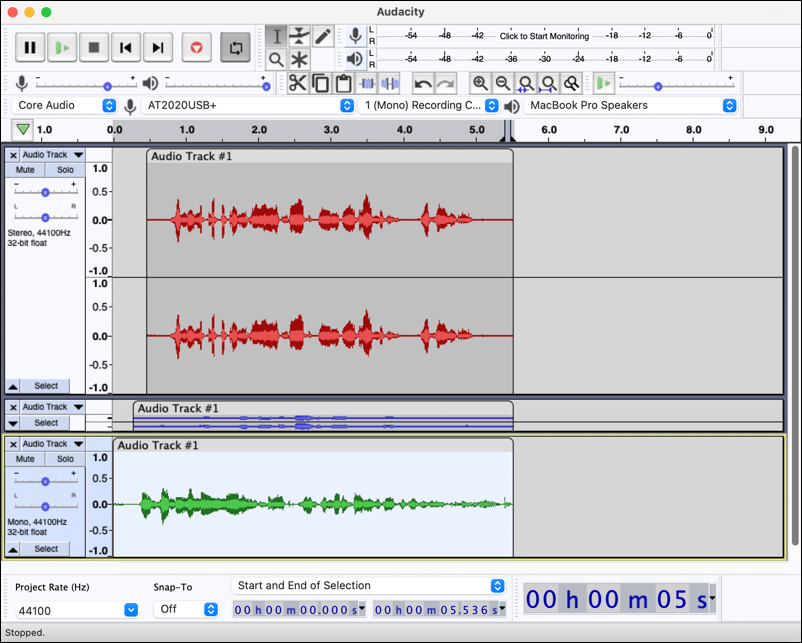Mute the mono green track
This screenshot has width=802, height=643.
[x=25, y=459]
